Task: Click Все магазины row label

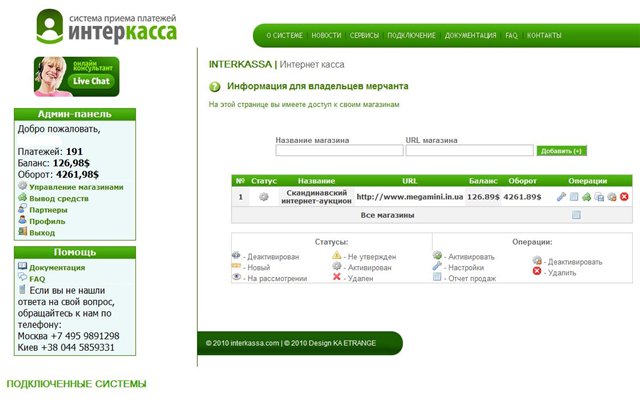Action: tap(387, 215)
